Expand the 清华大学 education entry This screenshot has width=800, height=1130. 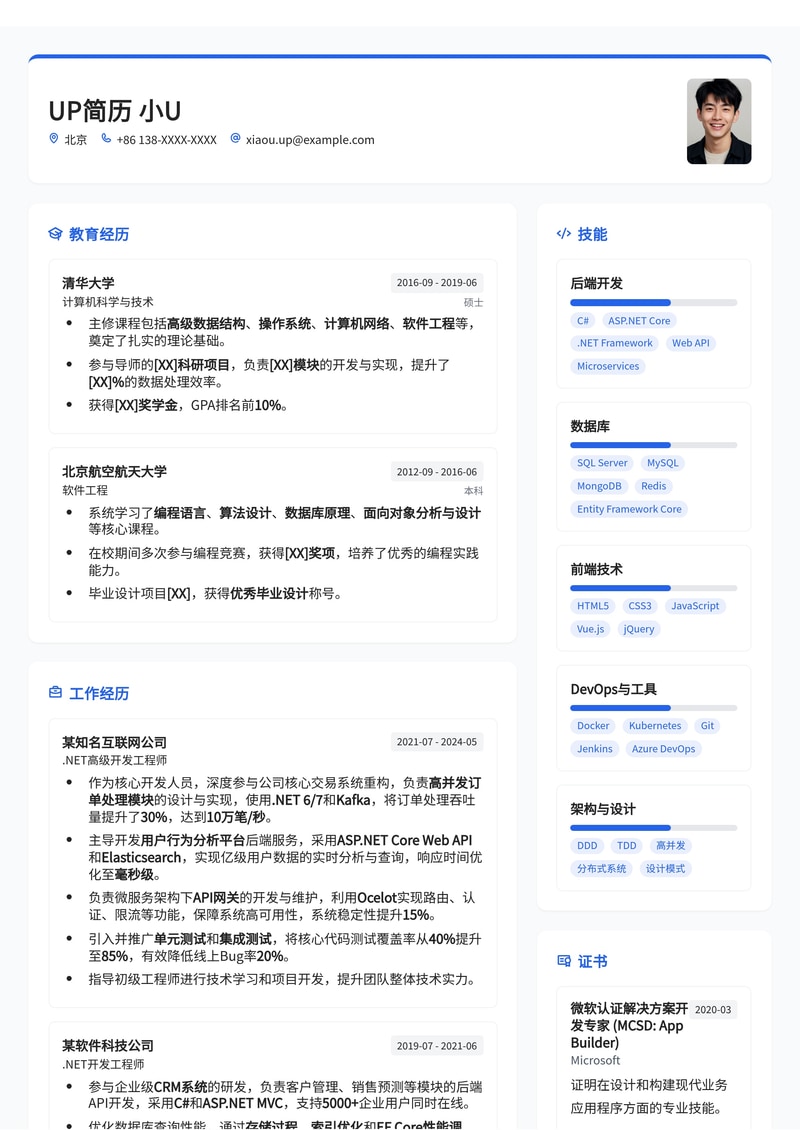[x=87, y=283]
